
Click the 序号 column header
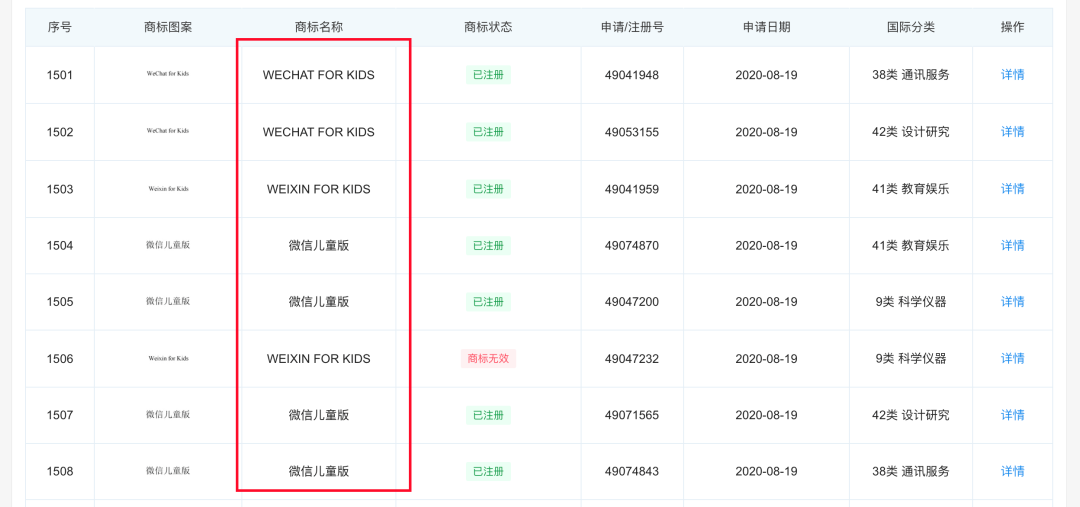[x=60, y=28]
